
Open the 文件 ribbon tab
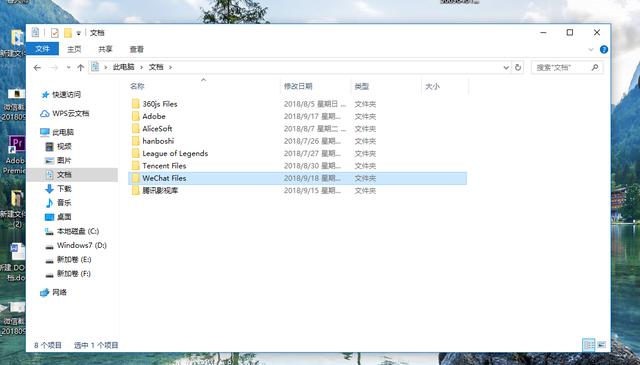tap(42, 49)
